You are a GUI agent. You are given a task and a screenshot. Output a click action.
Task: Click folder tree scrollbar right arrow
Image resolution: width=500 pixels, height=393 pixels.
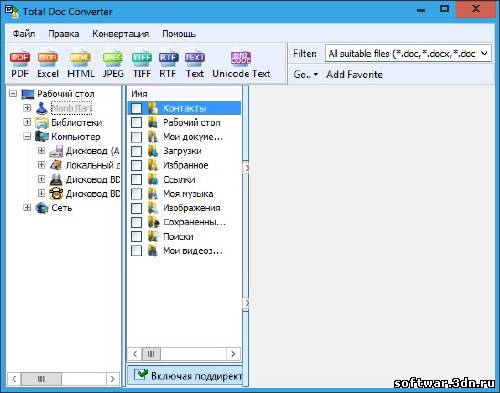[x=113, y=379]
